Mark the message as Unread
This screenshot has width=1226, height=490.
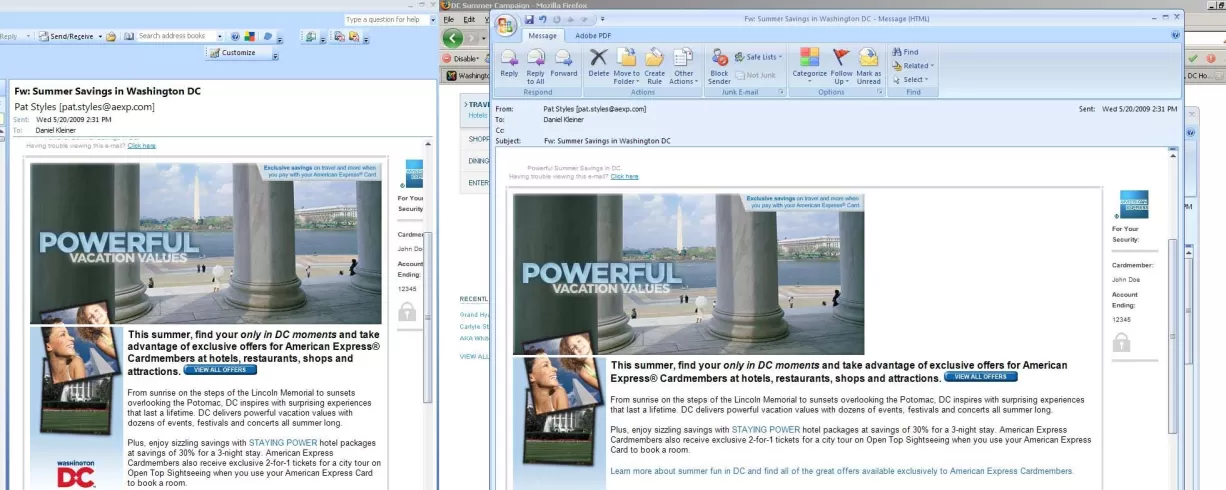pos(868,62)
